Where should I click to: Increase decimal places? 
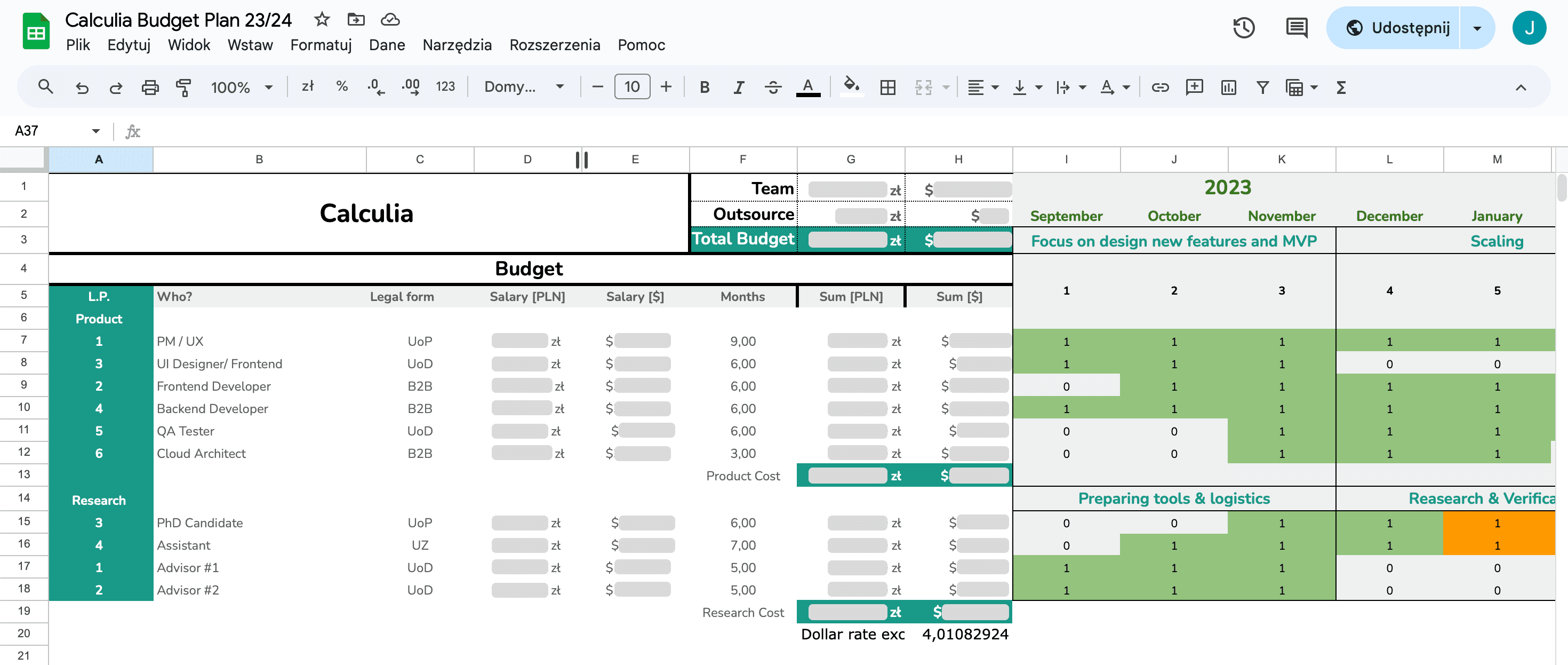[x=411, y=87]
